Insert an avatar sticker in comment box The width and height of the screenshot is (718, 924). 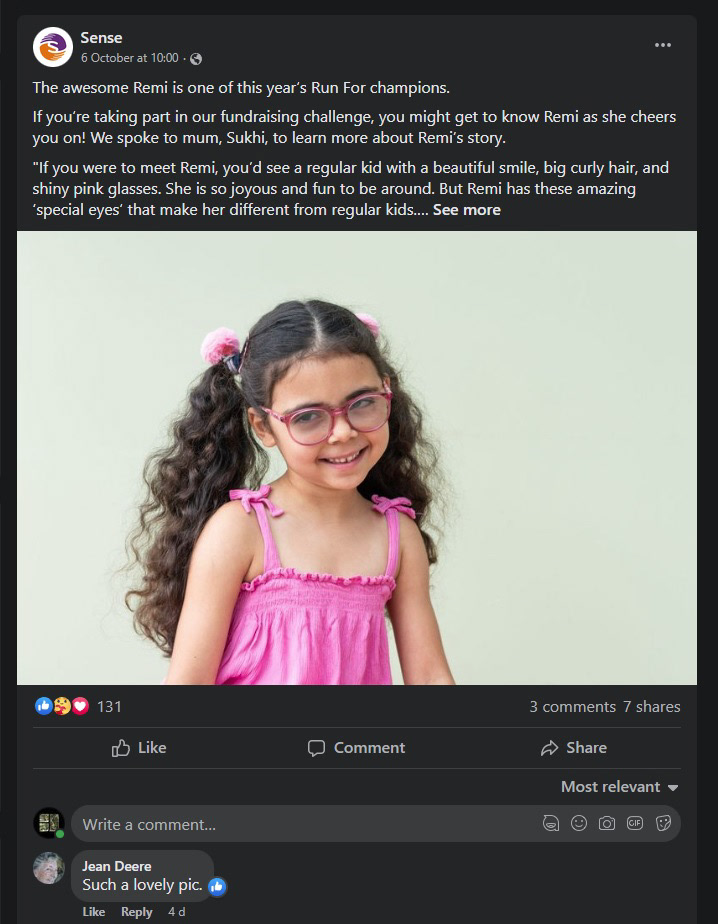tap(551, 823)
